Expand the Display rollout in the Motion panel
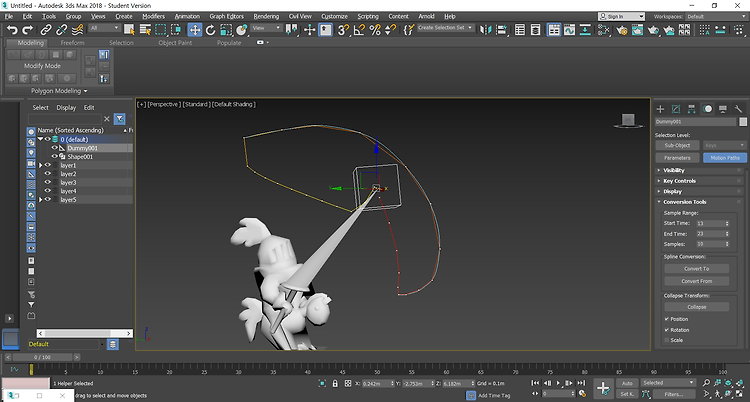Screen dimensions: 750x402 673,191
